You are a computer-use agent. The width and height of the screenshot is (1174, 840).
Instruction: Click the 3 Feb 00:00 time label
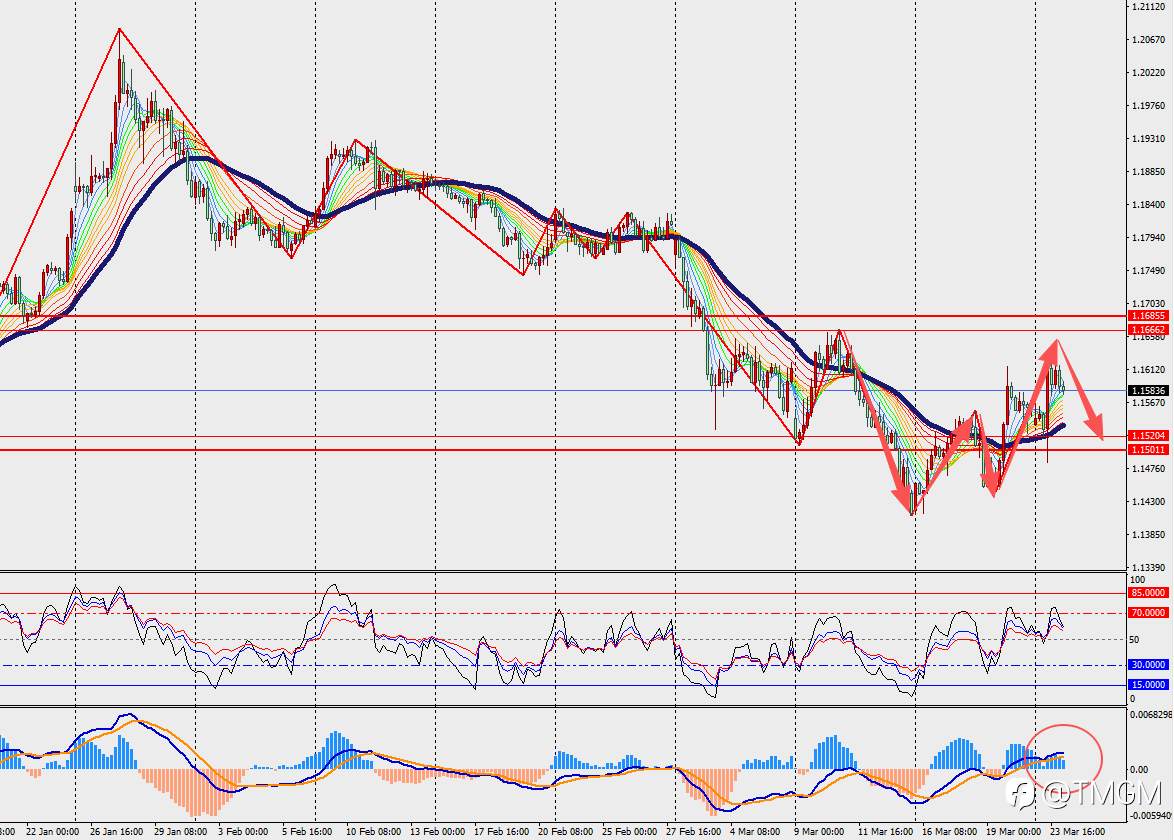243,831
